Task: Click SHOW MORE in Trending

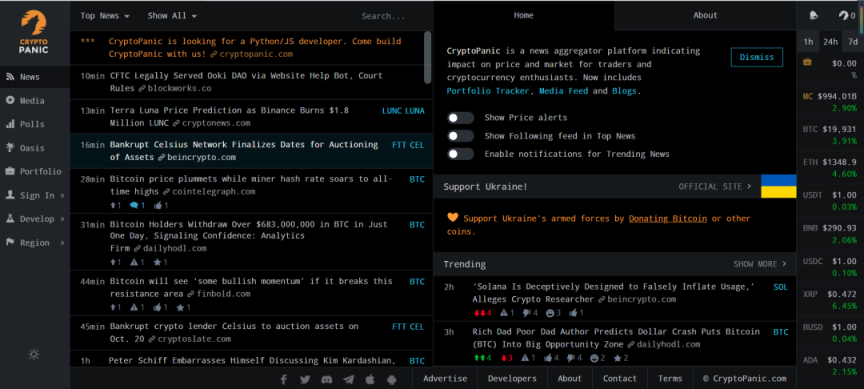Action: point(760,264)
